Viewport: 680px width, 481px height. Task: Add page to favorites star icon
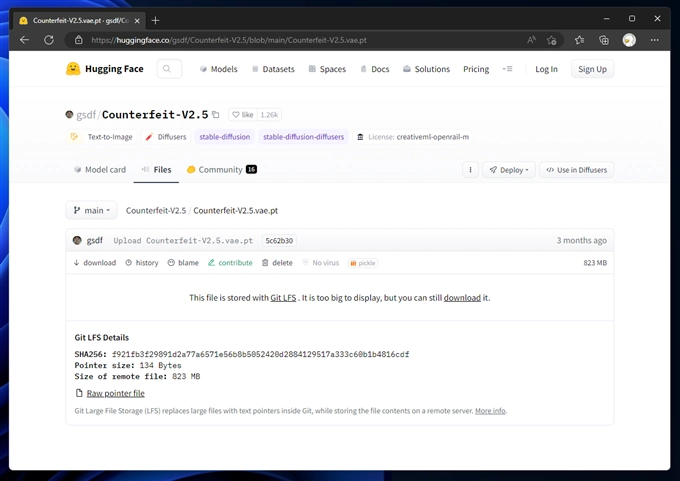pyautogui.click(x=551, y=40)
